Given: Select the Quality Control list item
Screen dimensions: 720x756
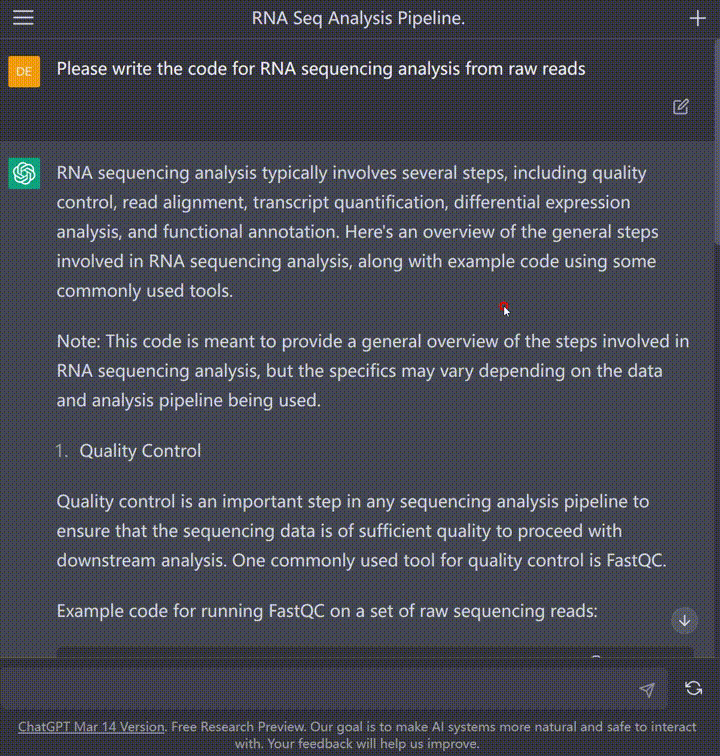Looking at the screenshot, I should [140, 451].
